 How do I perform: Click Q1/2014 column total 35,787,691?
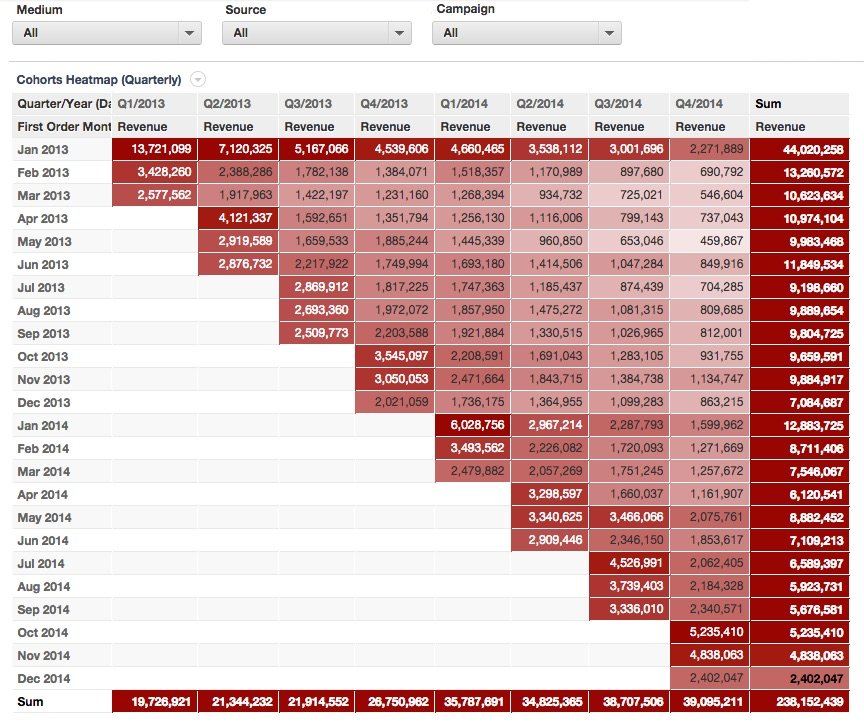[473, 702]
